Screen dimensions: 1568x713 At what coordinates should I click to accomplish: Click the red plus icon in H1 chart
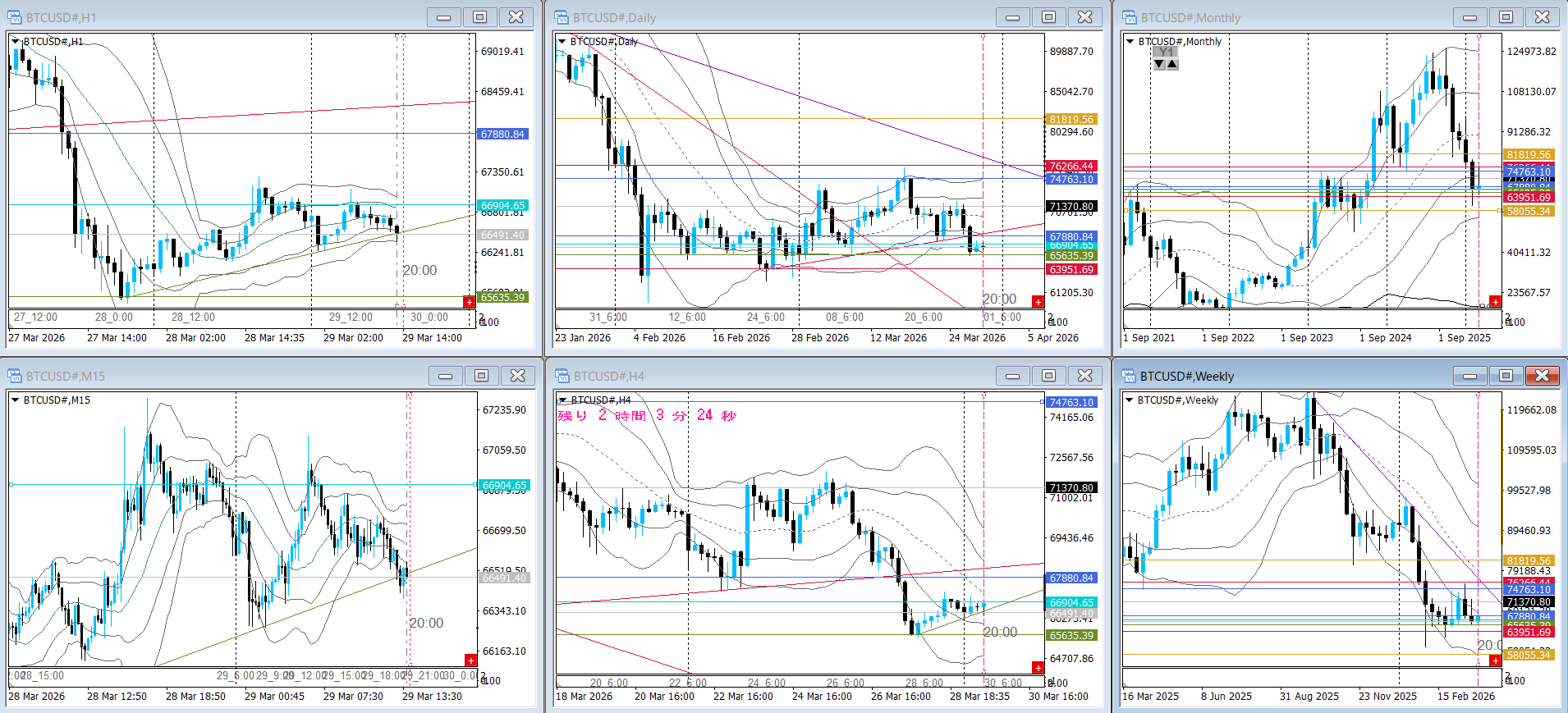pyautogui.click(x=469, y=302)
